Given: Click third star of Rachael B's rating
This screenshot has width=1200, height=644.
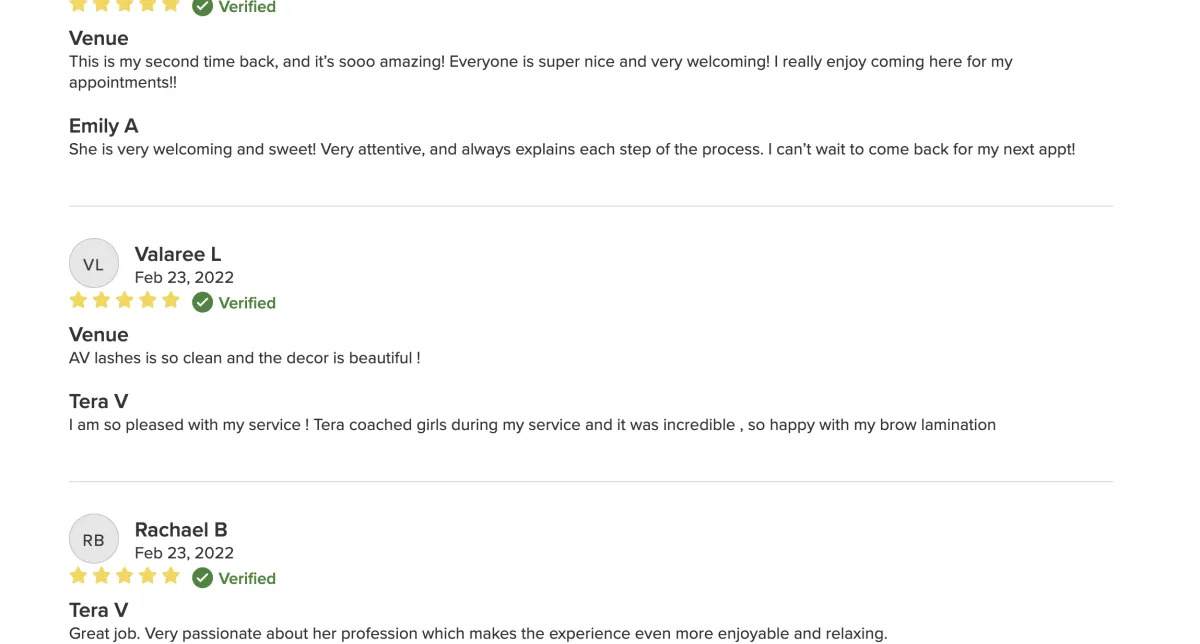Looking at the screenshot, I should pyautogui.click(x=125, y=576).
